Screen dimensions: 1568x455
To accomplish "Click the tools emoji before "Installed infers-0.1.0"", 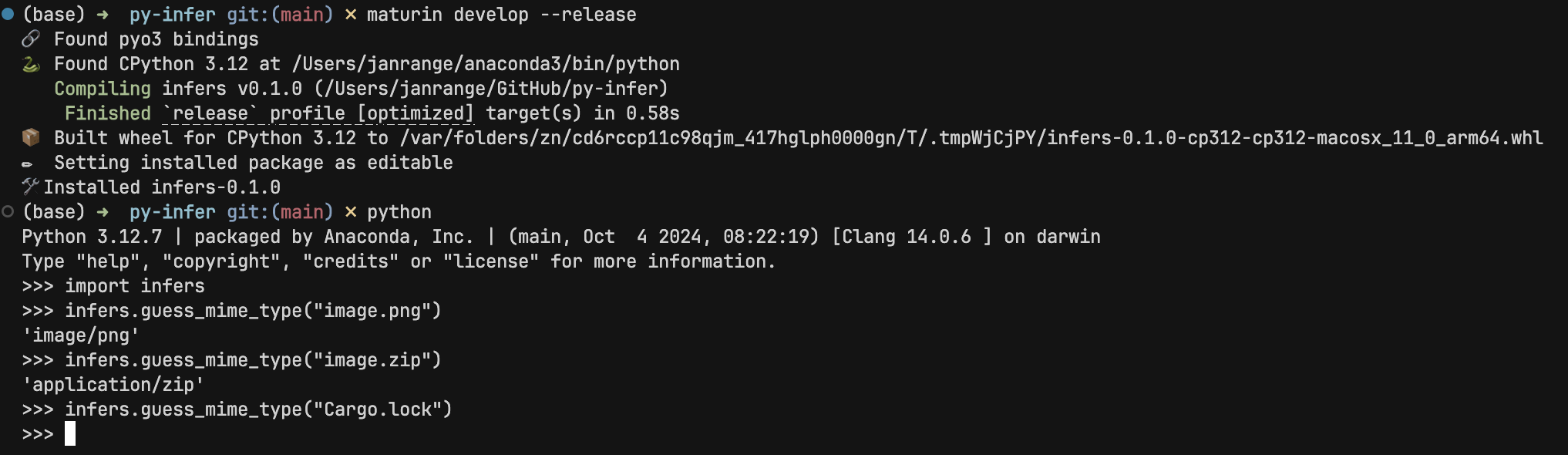I will click(30, 186).
